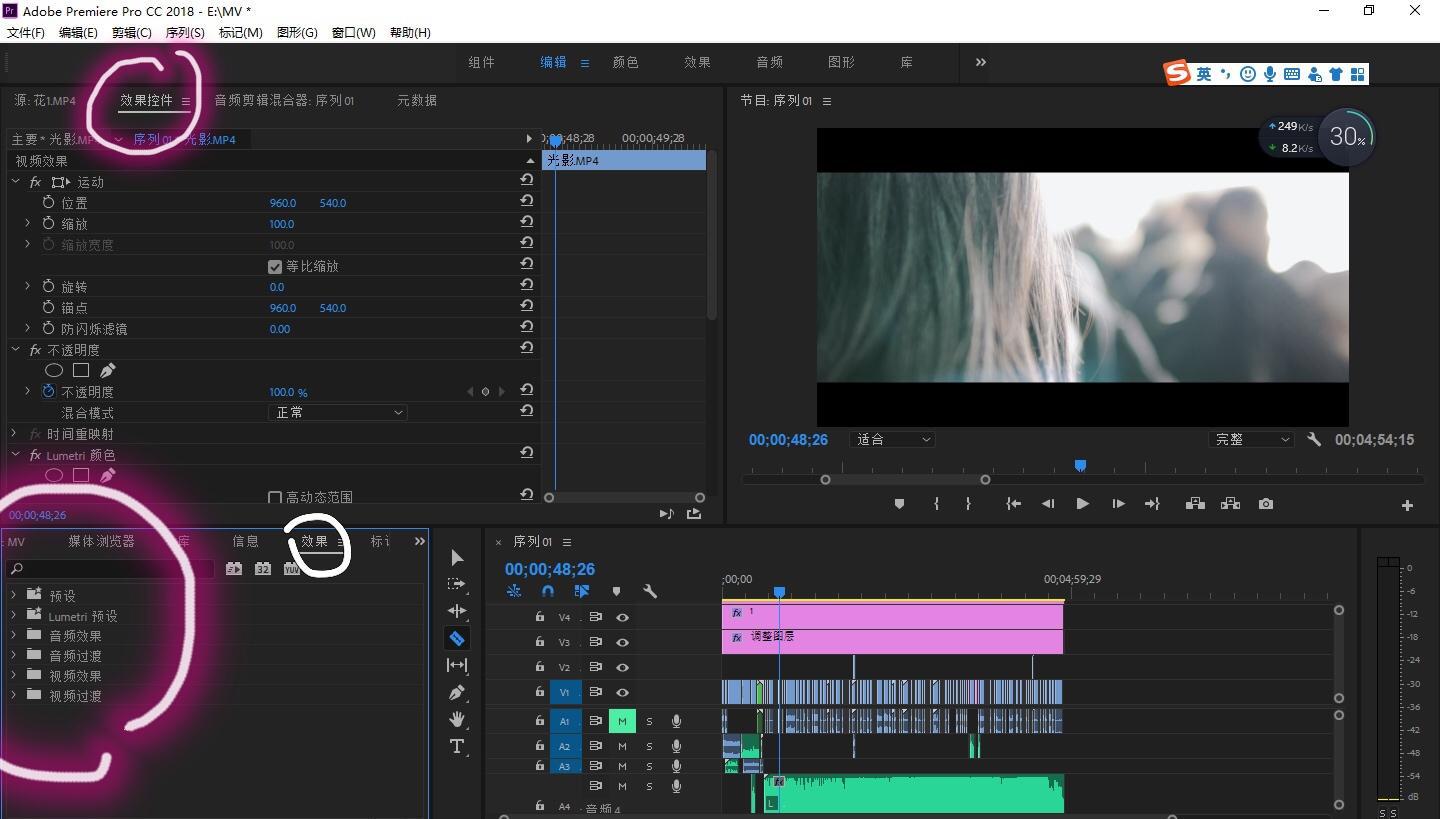Mark In point in program monitor

(936, 504)
